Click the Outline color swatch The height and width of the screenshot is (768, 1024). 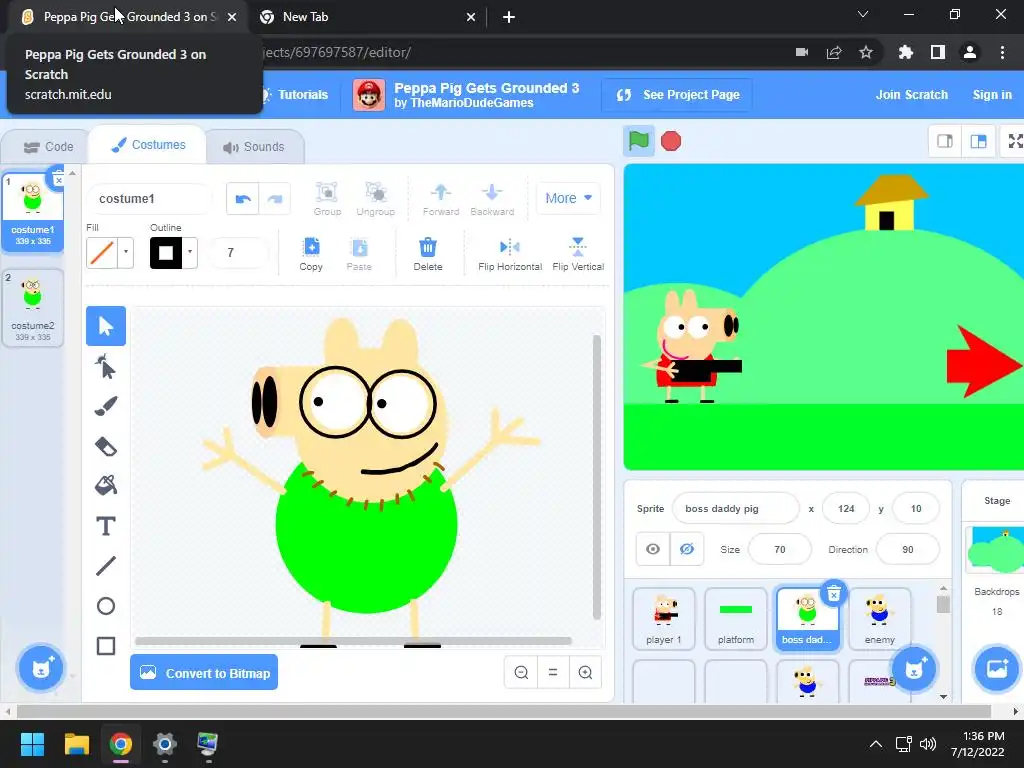[166, 252]
